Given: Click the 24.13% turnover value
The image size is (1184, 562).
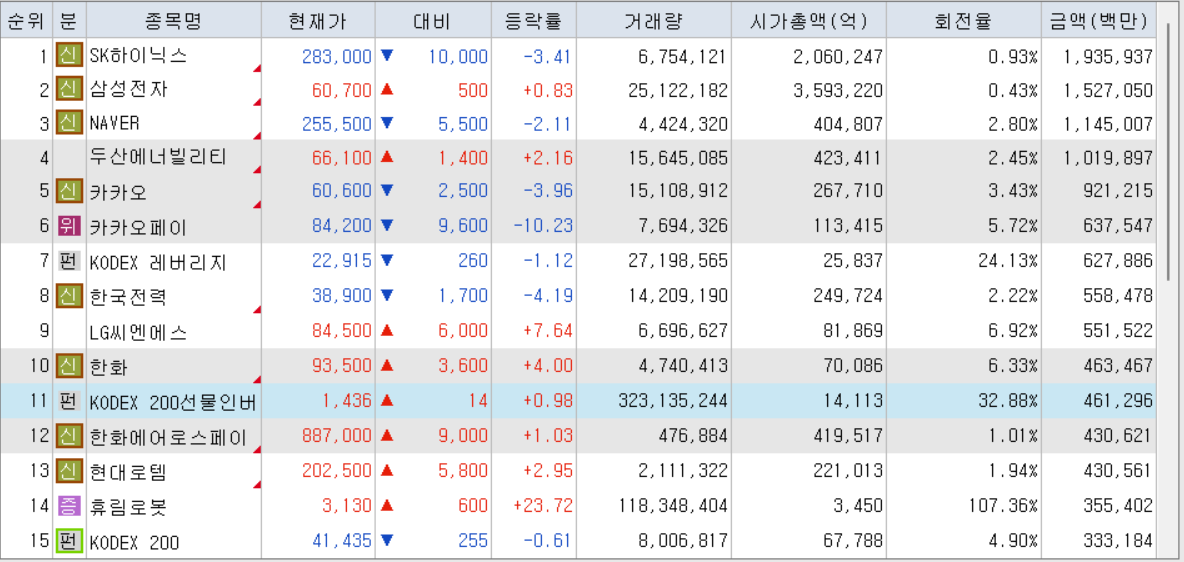Looking at the screenshot, I should coord(1007,262).
